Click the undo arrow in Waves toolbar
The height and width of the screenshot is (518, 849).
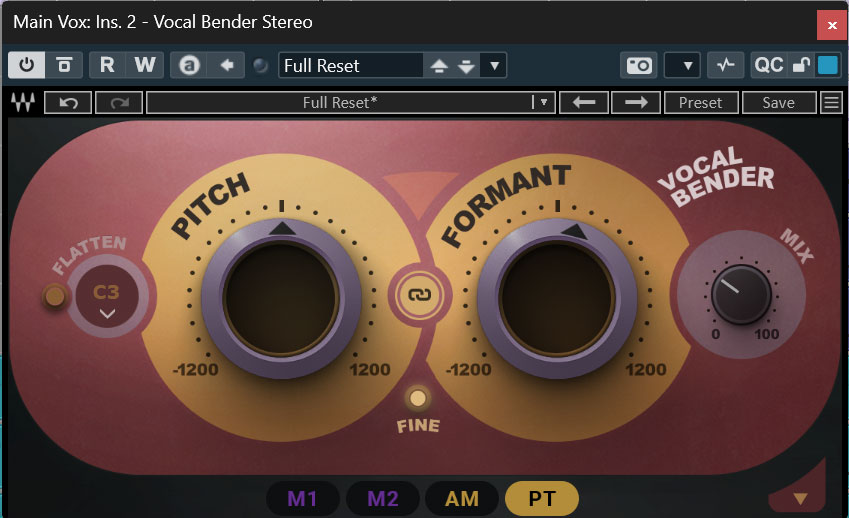click(x=69, y=102)
